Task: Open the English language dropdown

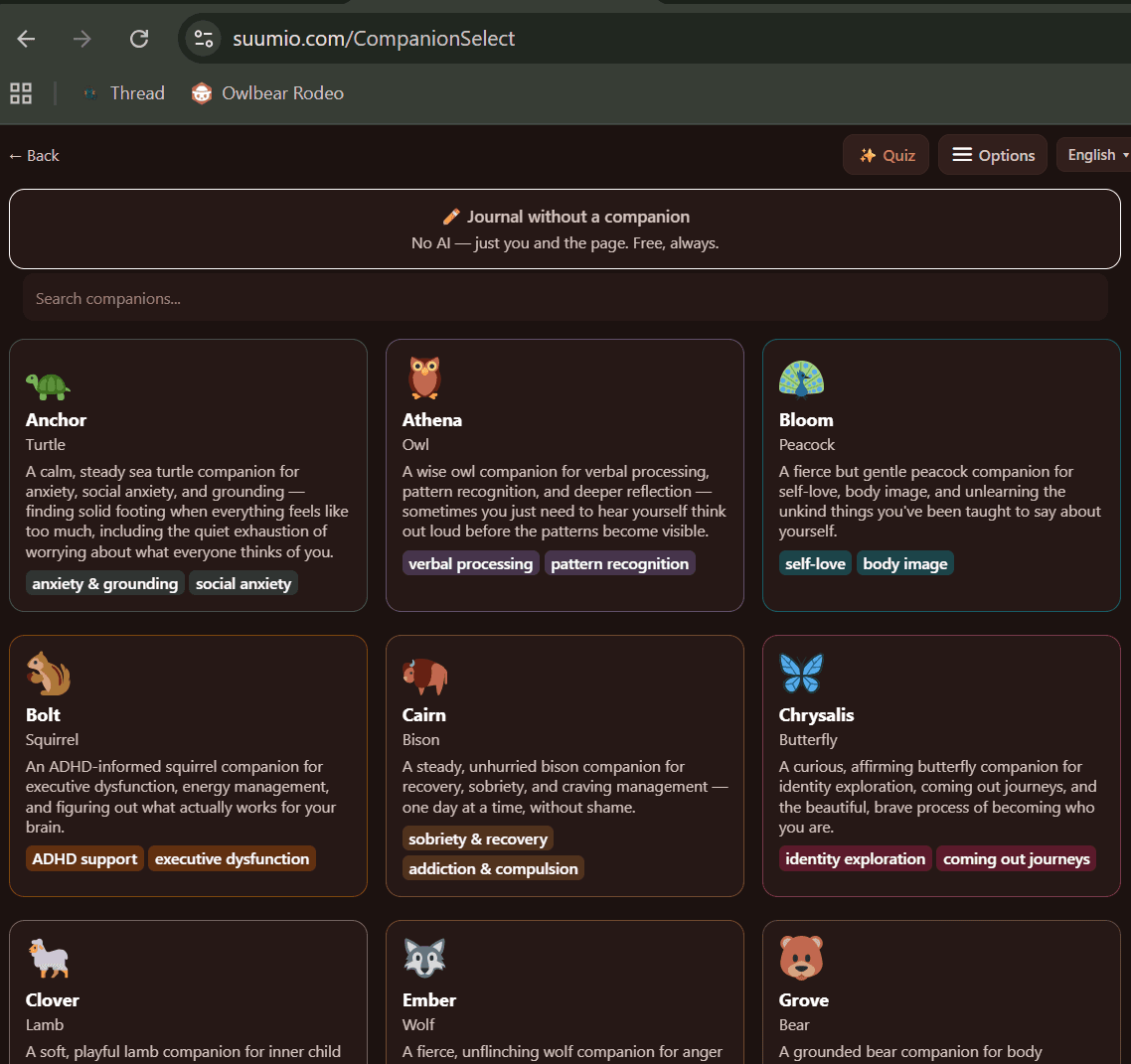Action: (x=1095, y=155)
